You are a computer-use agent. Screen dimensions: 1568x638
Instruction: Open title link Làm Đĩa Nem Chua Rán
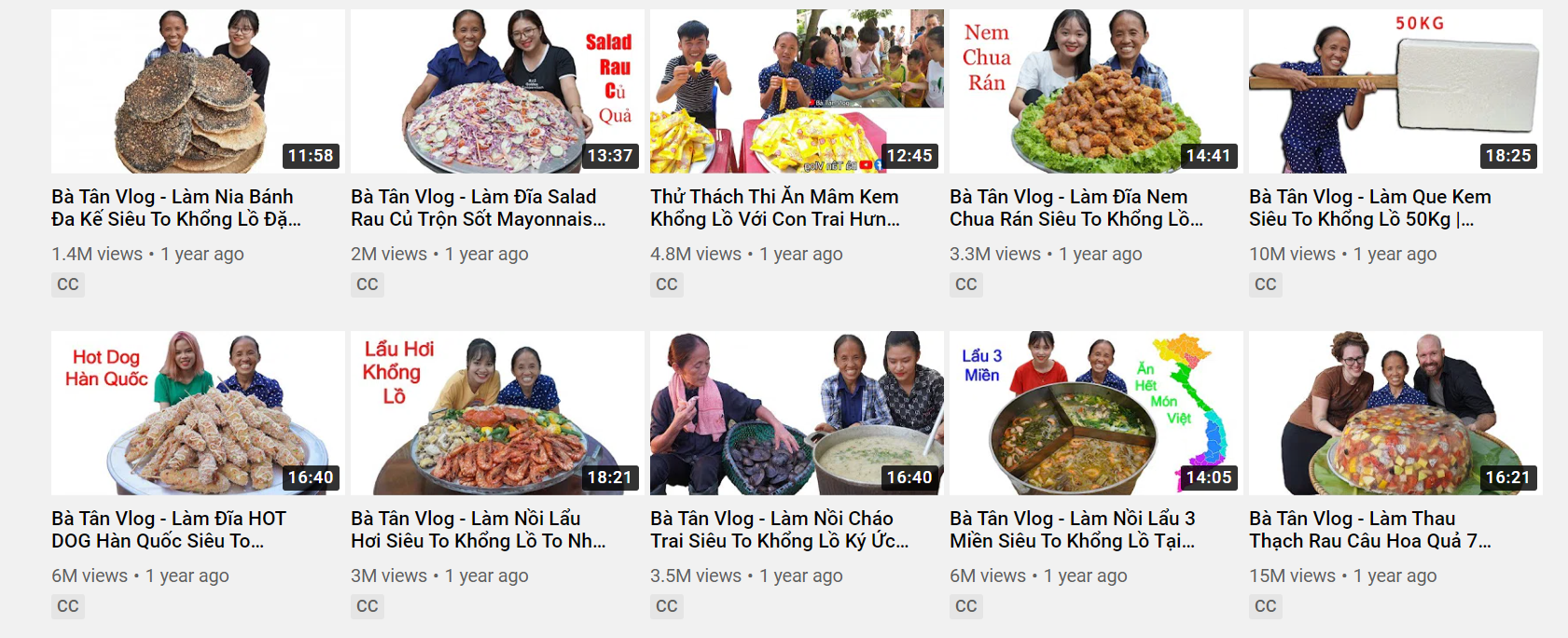pos(1076,208)
